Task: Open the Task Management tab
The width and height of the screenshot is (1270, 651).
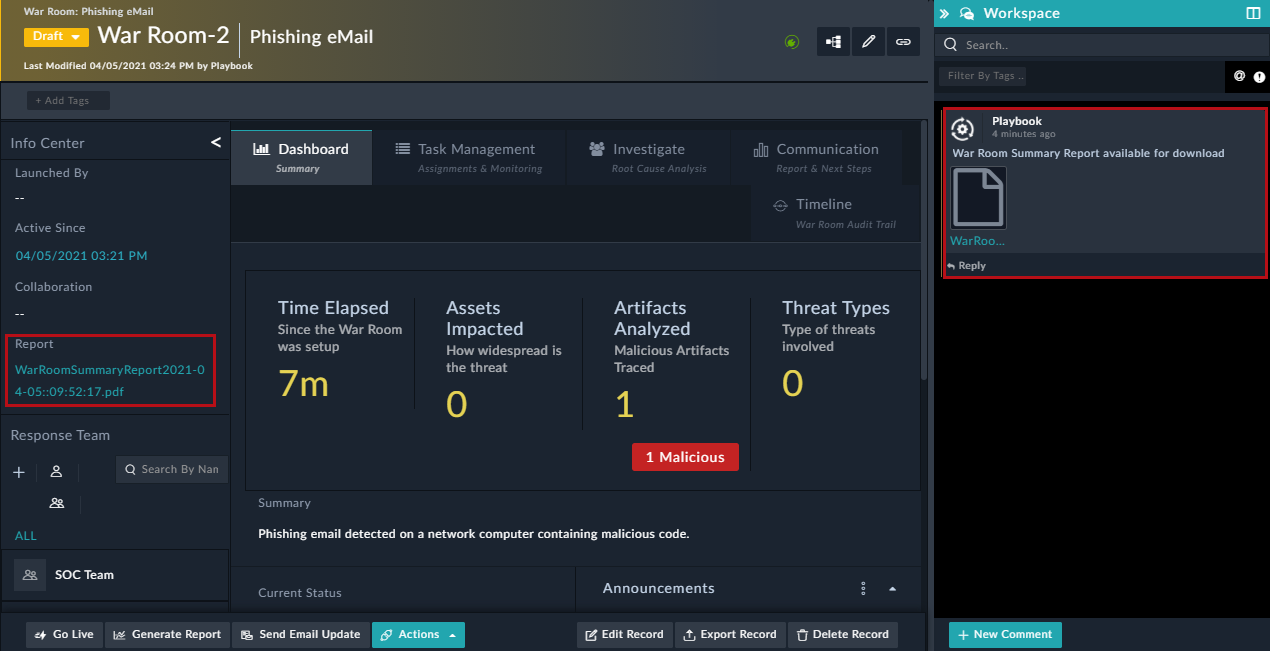Action: (468, 157)
